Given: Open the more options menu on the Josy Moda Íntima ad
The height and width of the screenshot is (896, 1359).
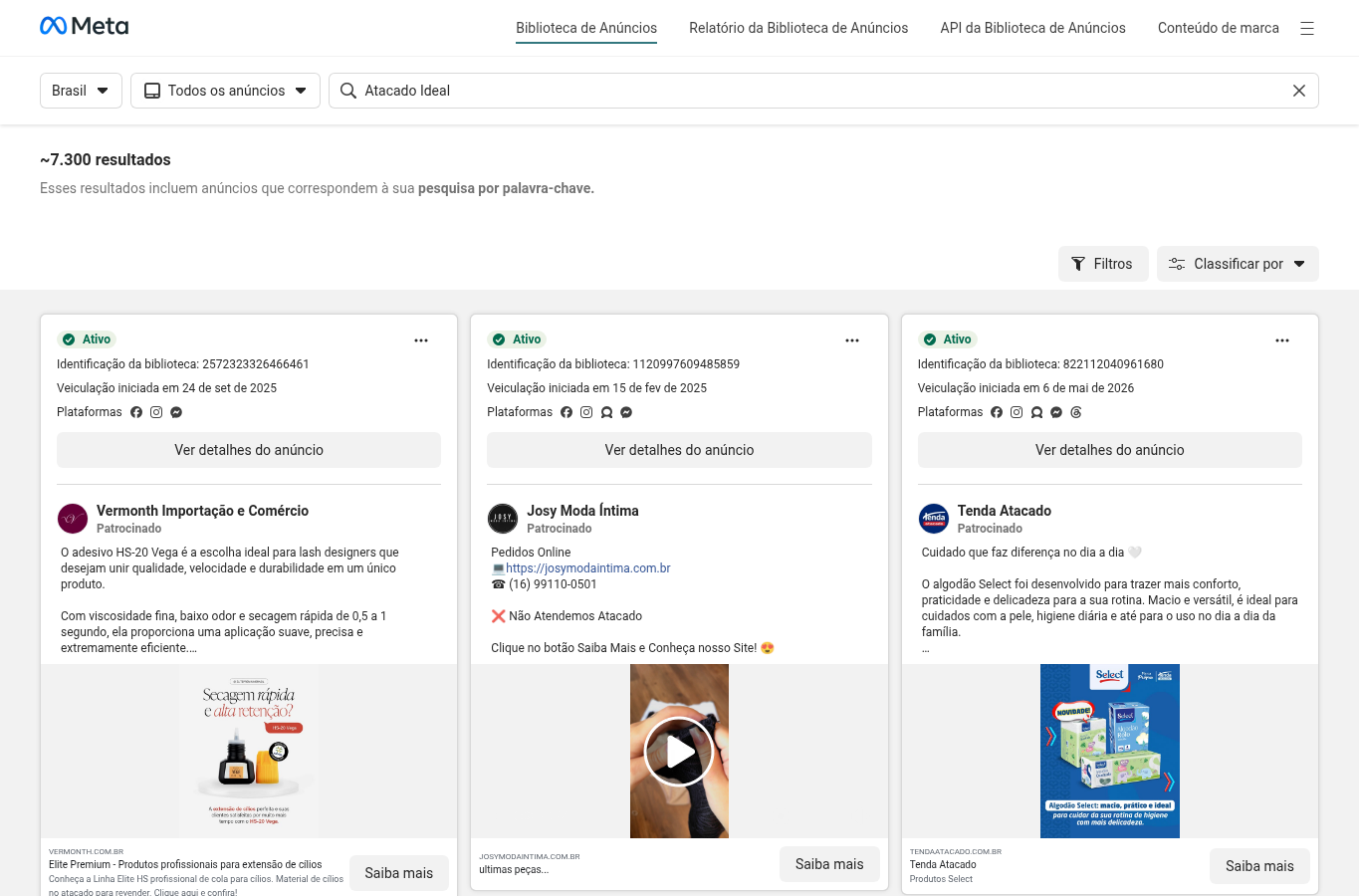Looking at the screenshot, I should click(x=852, y=340).
